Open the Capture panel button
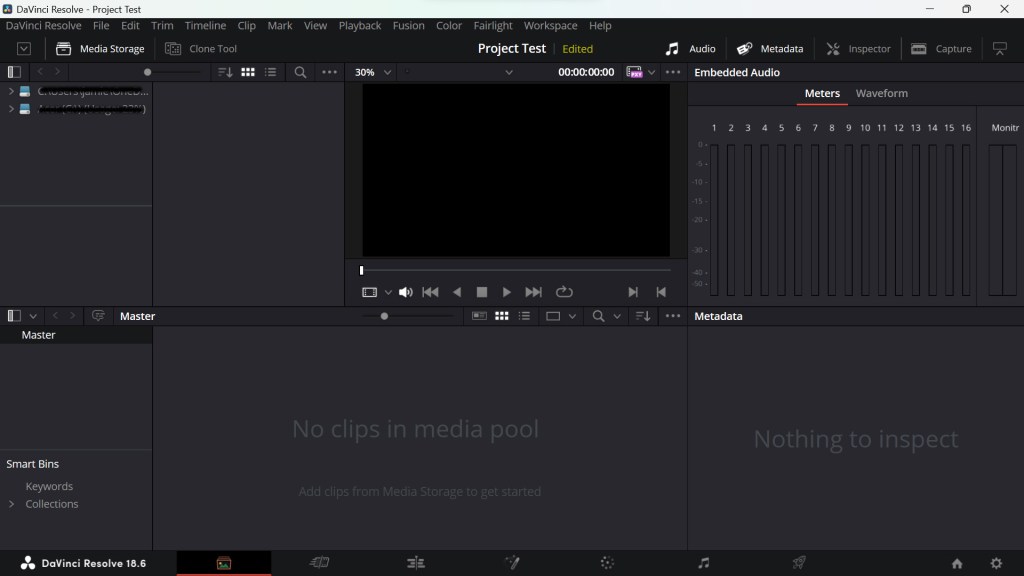Image resolution: width=1024 pixels, height=576 pixels. pyautogui.click(x=941, y=48)
